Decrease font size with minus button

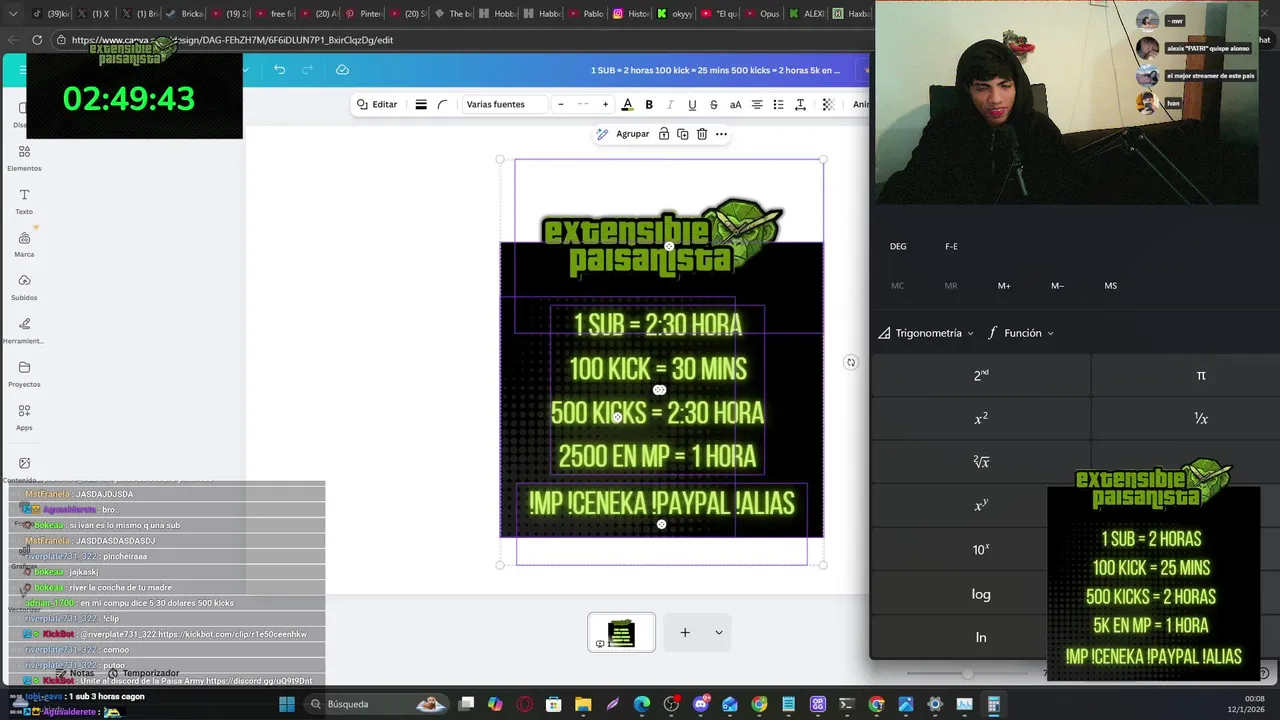click(561, 105)
